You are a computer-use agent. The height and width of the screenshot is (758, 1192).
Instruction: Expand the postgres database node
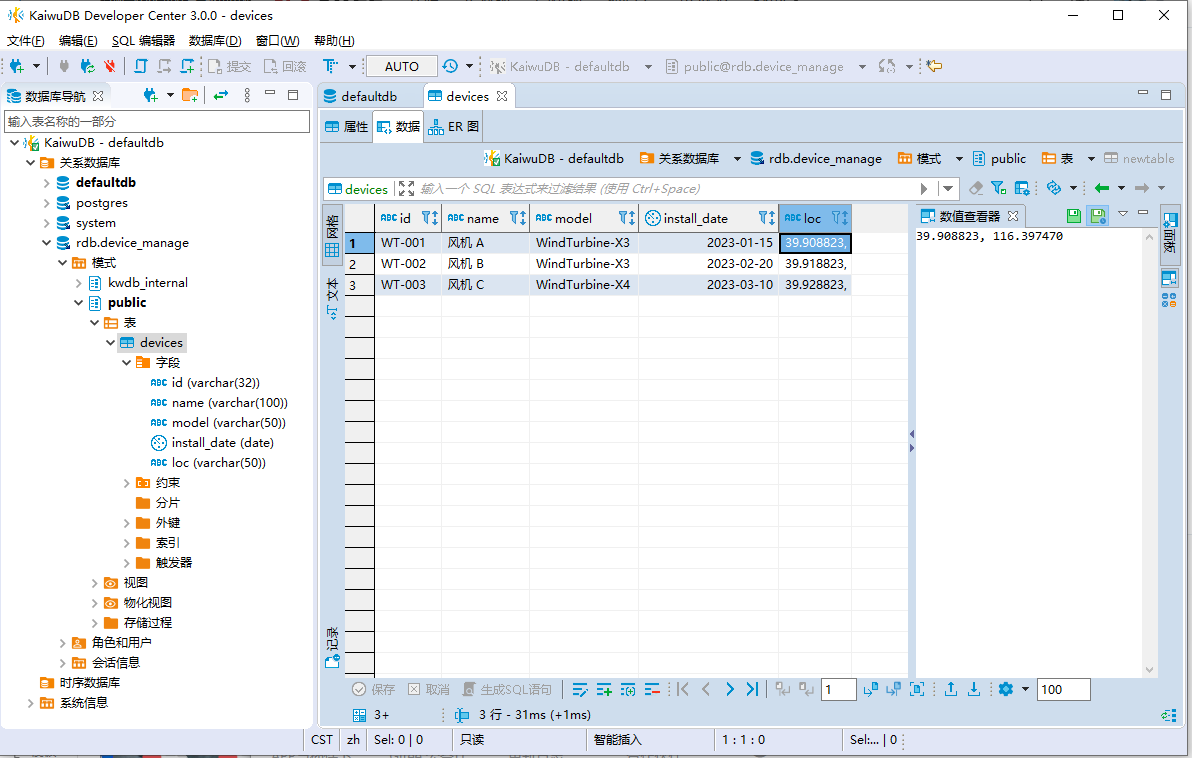click(x=46, y=203)
